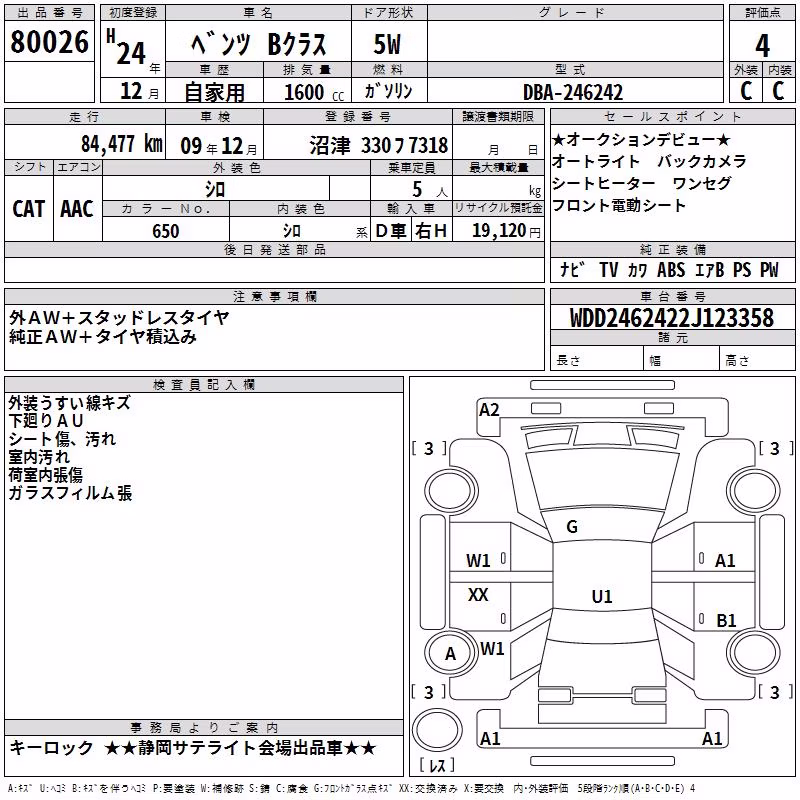This screenshot has height=800, width=800.
Task: Click the door type value 5W
Action: [387, 44]
